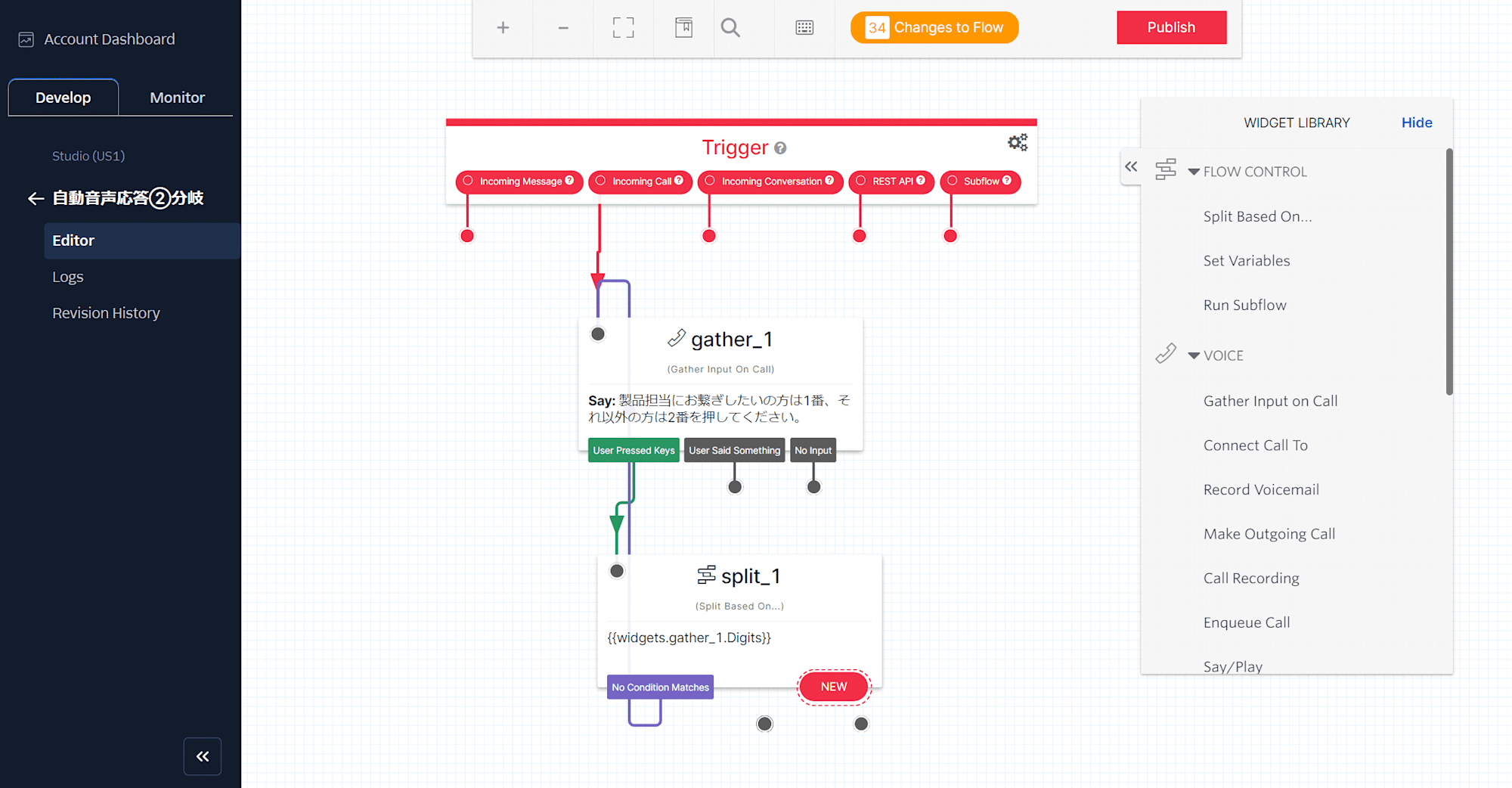Image resolution: width=1512 pixels, height=788 pixels.
Task: Switch to the Develop tab
Action: tap(64, 98)
